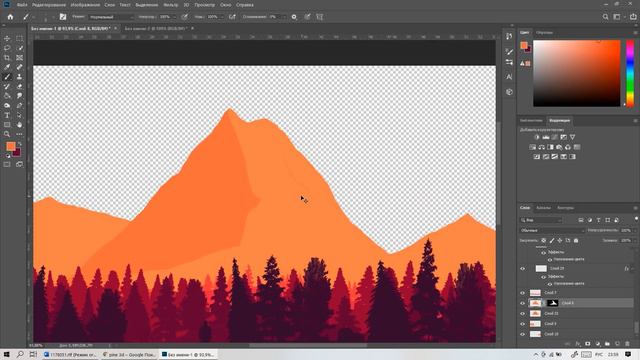Toggle pressure for opacity button
This screenshot has width=640, height=360.
(184, 17)
